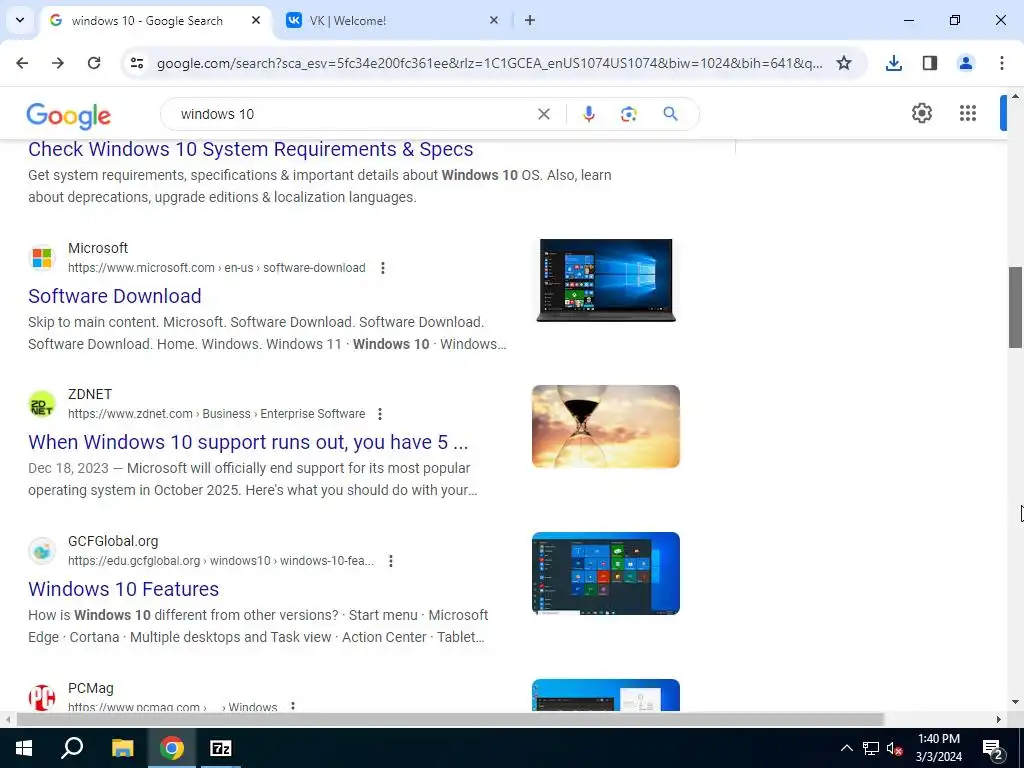The width and height of the screenshot is (1024, 768).
Task: Click microsoft.com software-download URL breadcrumb
Action: [x=217, y=268]
